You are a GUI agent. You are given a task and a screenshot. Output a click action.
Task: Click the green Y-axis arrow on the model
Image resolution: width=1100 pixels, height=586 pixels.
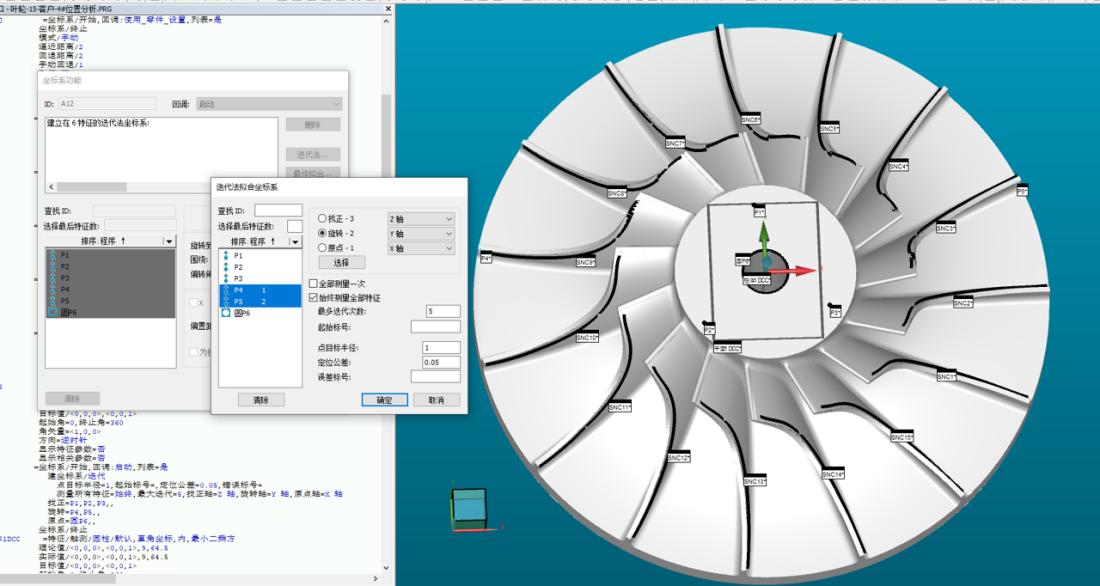click(x=762, y=237)
